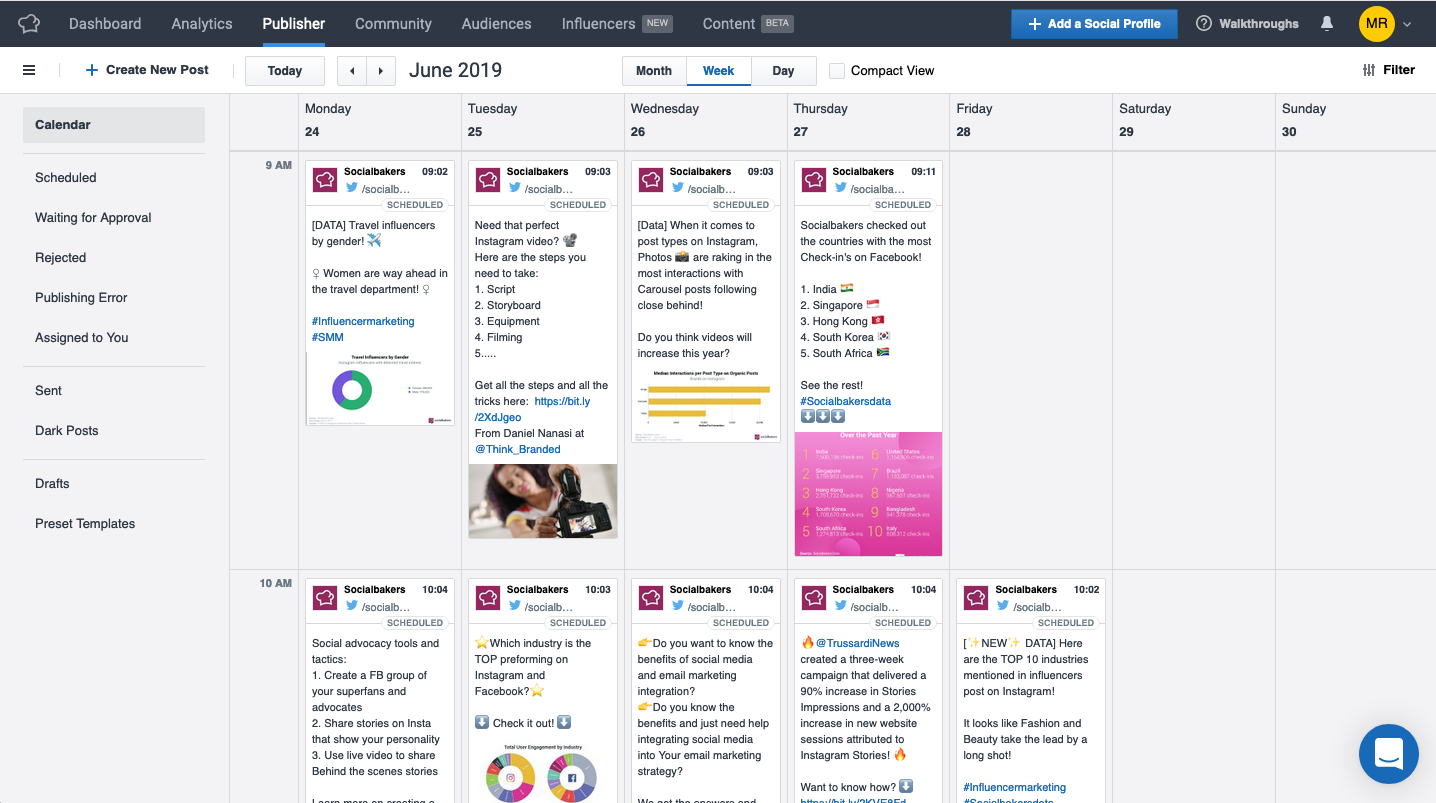Click Twitter icon on Wednesday 10:04 post
The width and height of the screenshot is (1436, 803).
(x=678, y=606)
